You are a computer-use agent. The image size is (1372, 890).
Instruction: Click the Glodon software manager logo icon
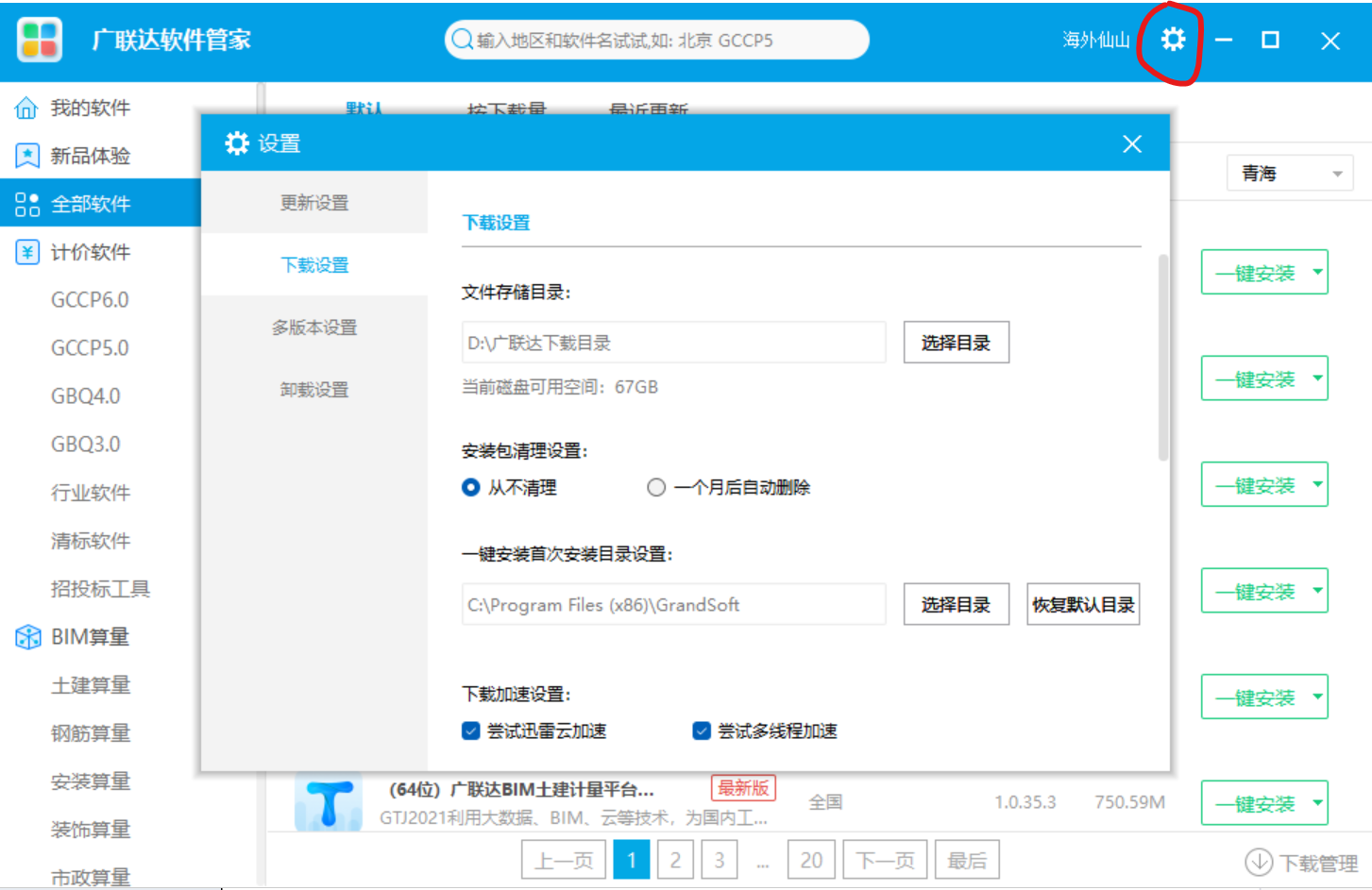coord(40,40)
